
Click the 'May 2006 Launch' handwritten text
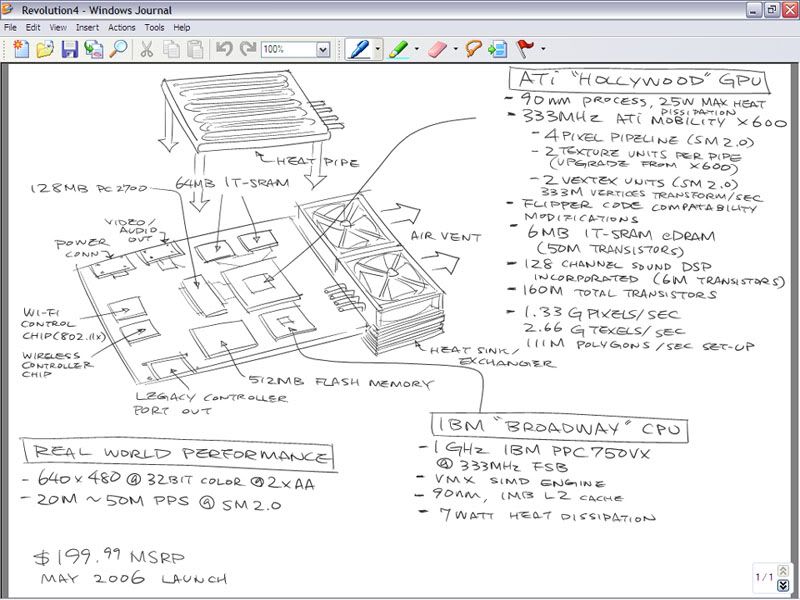pos(134,578)
